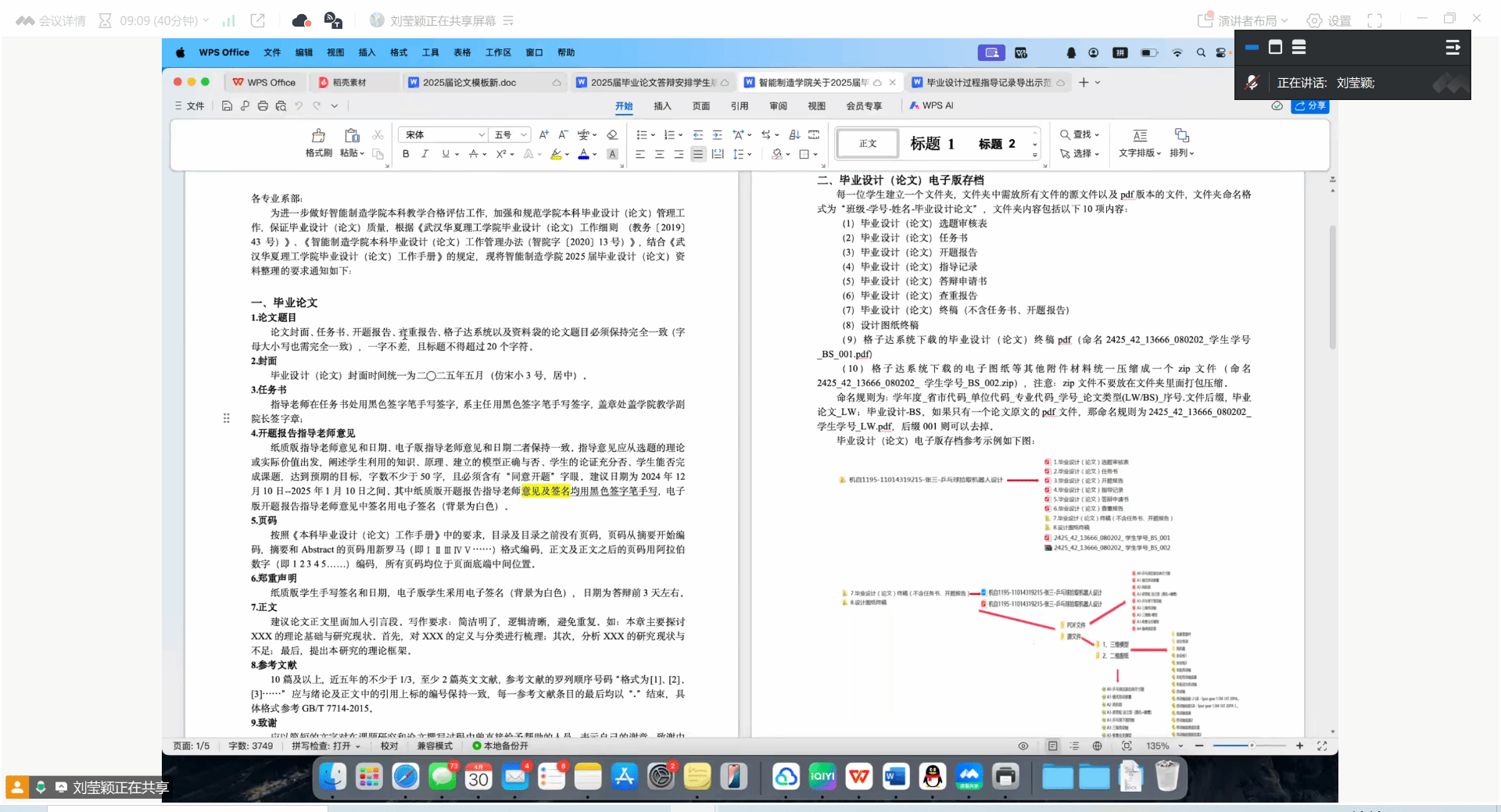Image resolution: width=1501 pixels, height=812 pixels.
Task: Toggle Bold formatting
Action: point(406,155)
